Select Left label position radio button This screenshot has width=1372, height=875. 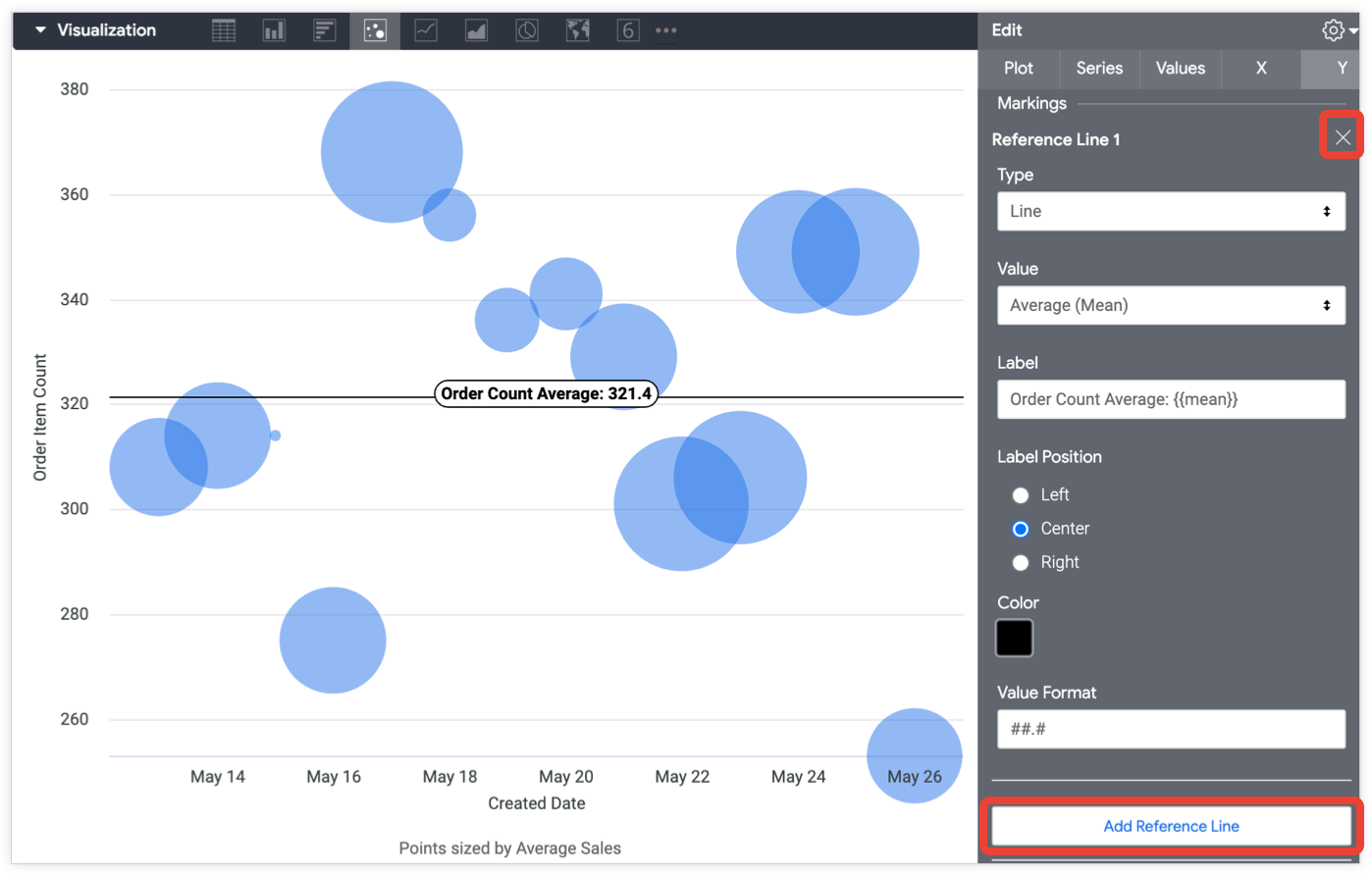(x=1021, y=495)
